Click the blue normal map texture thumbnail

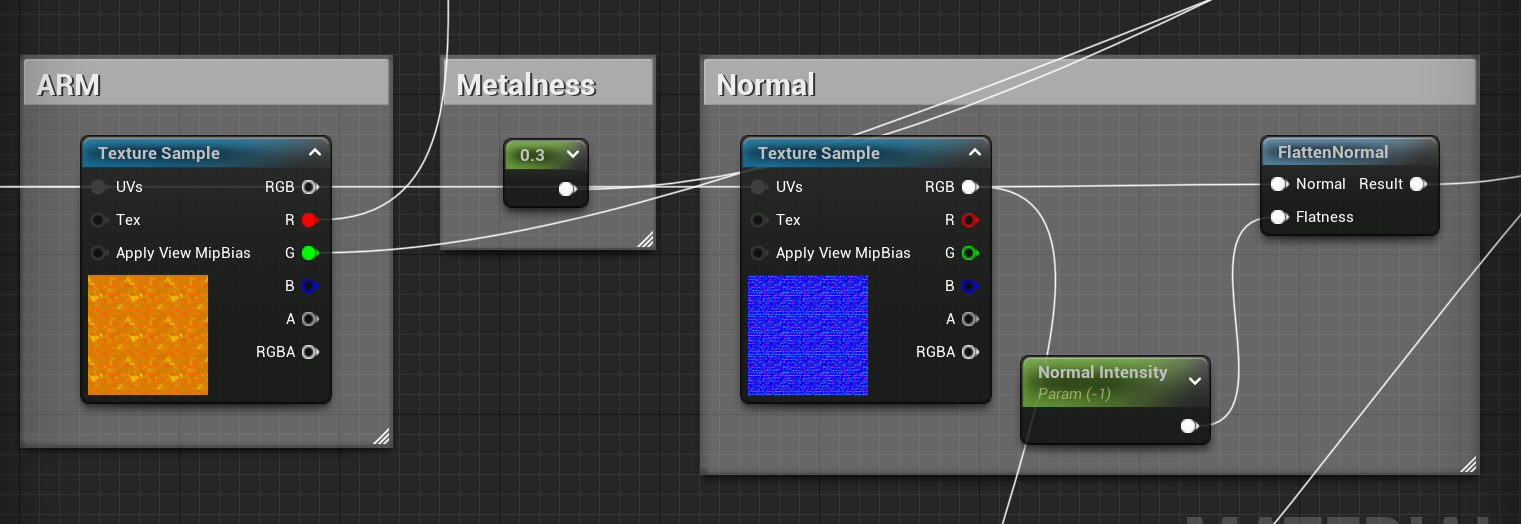(808, 335)
